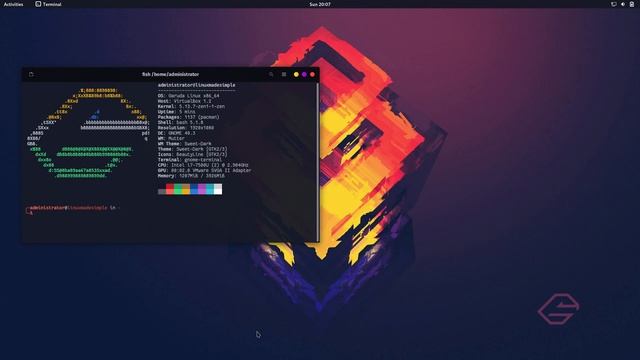The image size is (640, 360).
Task: Click the terminal search magnifier icon
Action: 271,74
